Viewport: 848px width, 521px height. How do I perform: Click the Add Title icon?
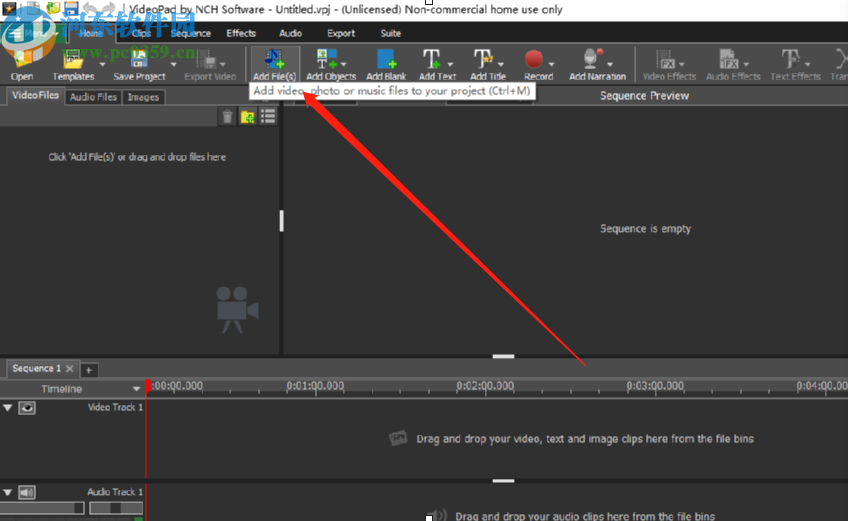[x=482, y=60]
